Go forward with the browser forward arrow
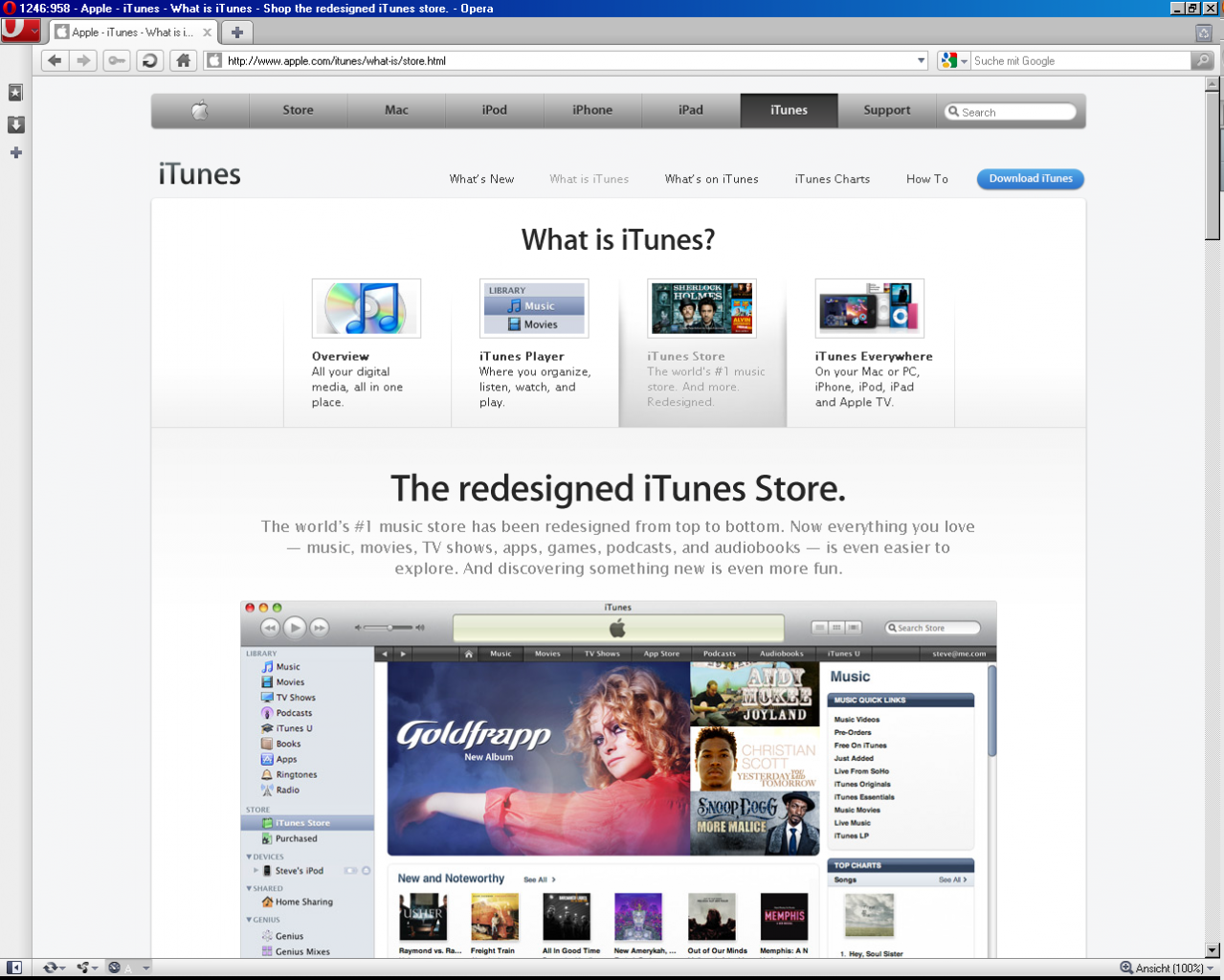 pos(84,60)
